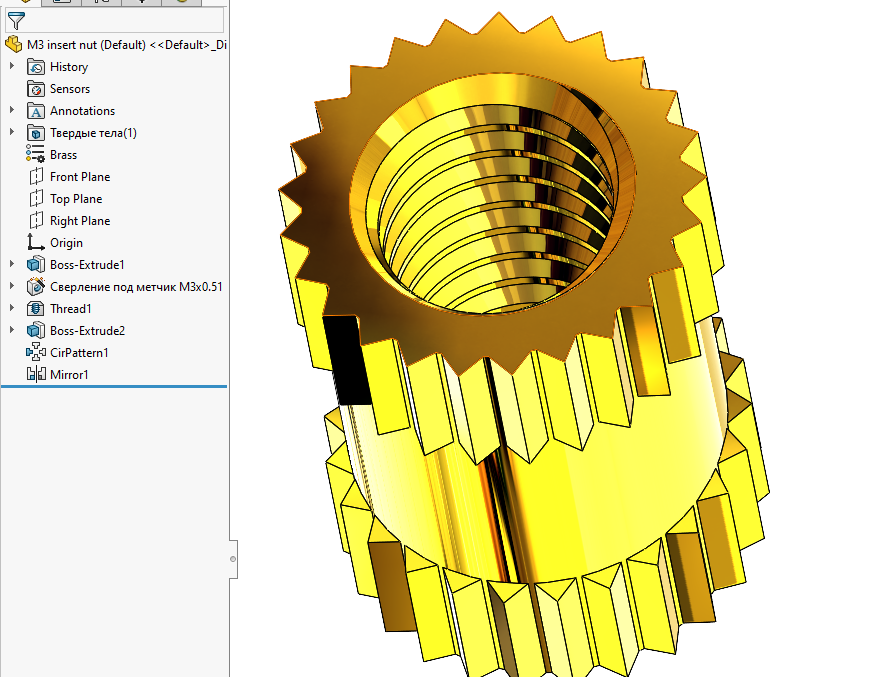
Task: Open the Brass material entry
Action: pos(62,155)
